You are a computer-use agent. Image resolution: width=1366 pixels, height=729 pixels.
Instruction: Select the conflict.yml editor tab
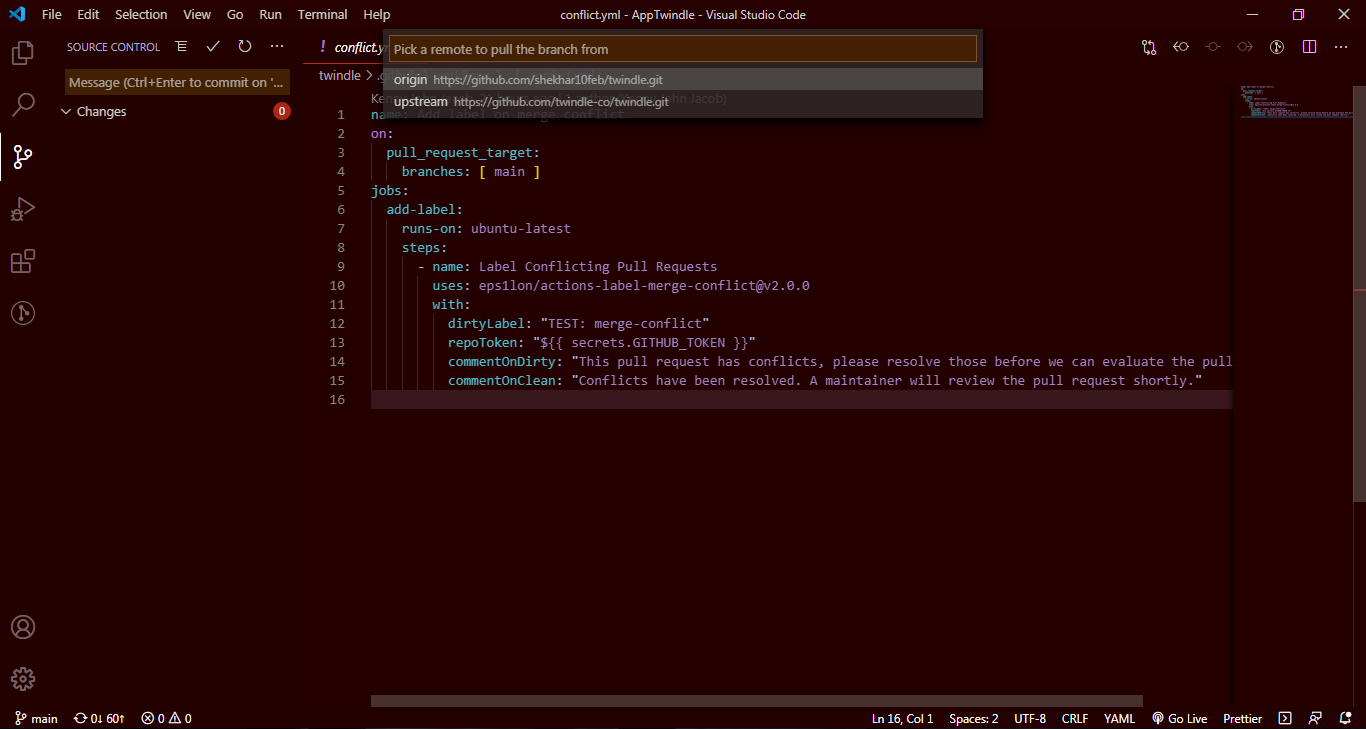point(345,47)
